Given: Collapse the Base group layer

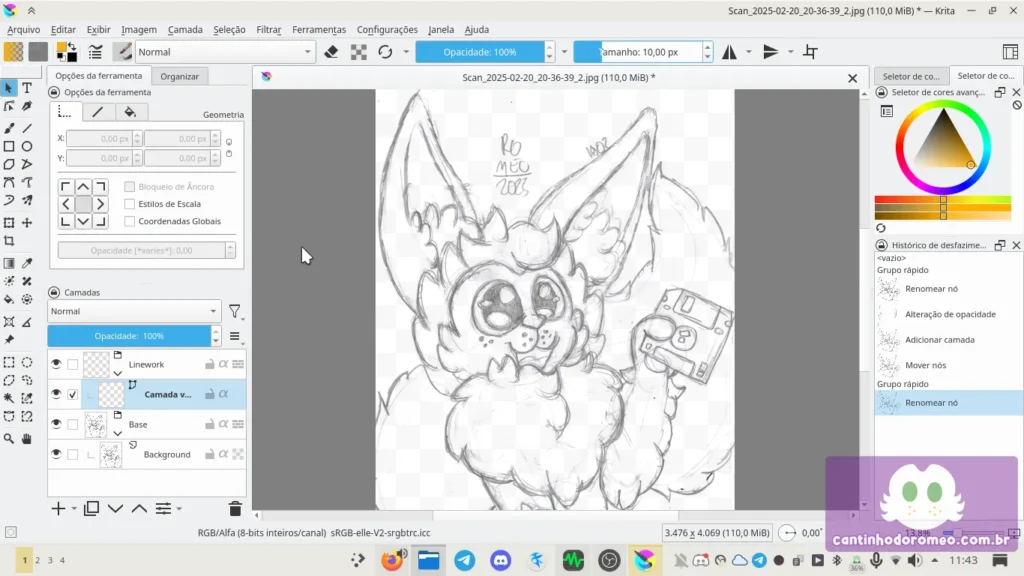Looking at the screenshot, I should pyautogui.click(x=118, y=434).
